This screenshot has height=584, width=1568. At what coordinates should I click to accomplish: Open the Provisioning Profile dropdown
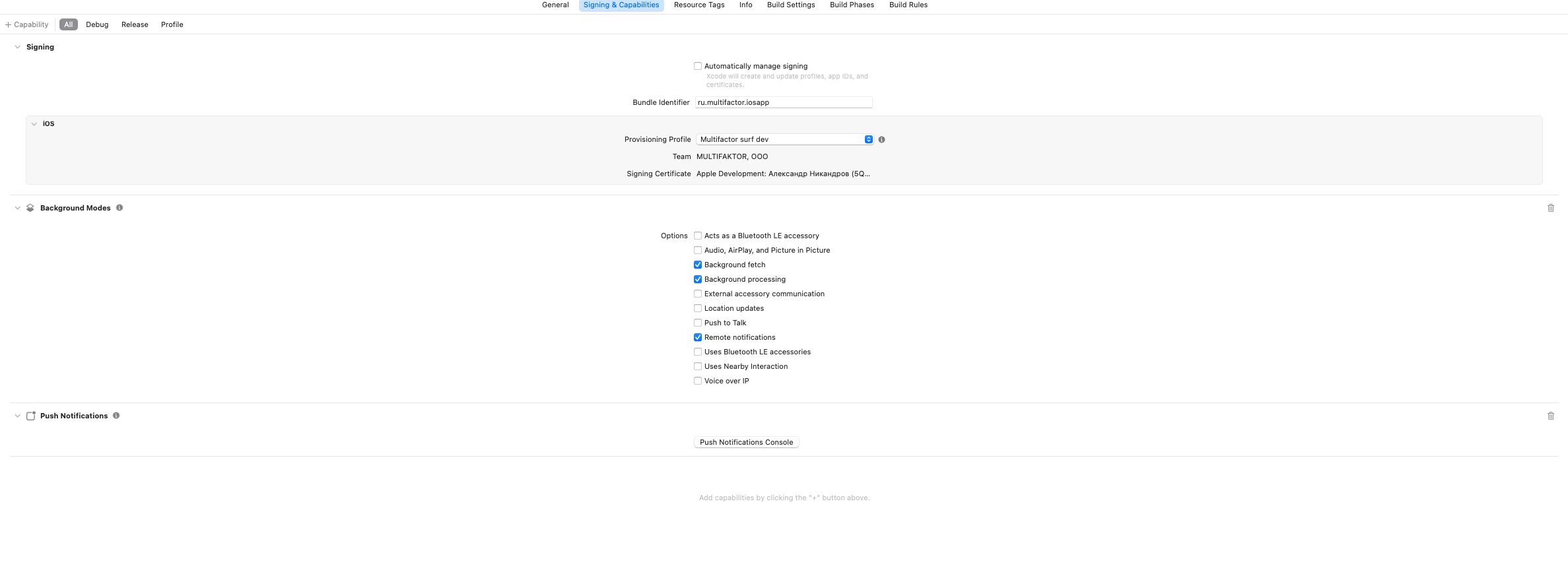785,139
